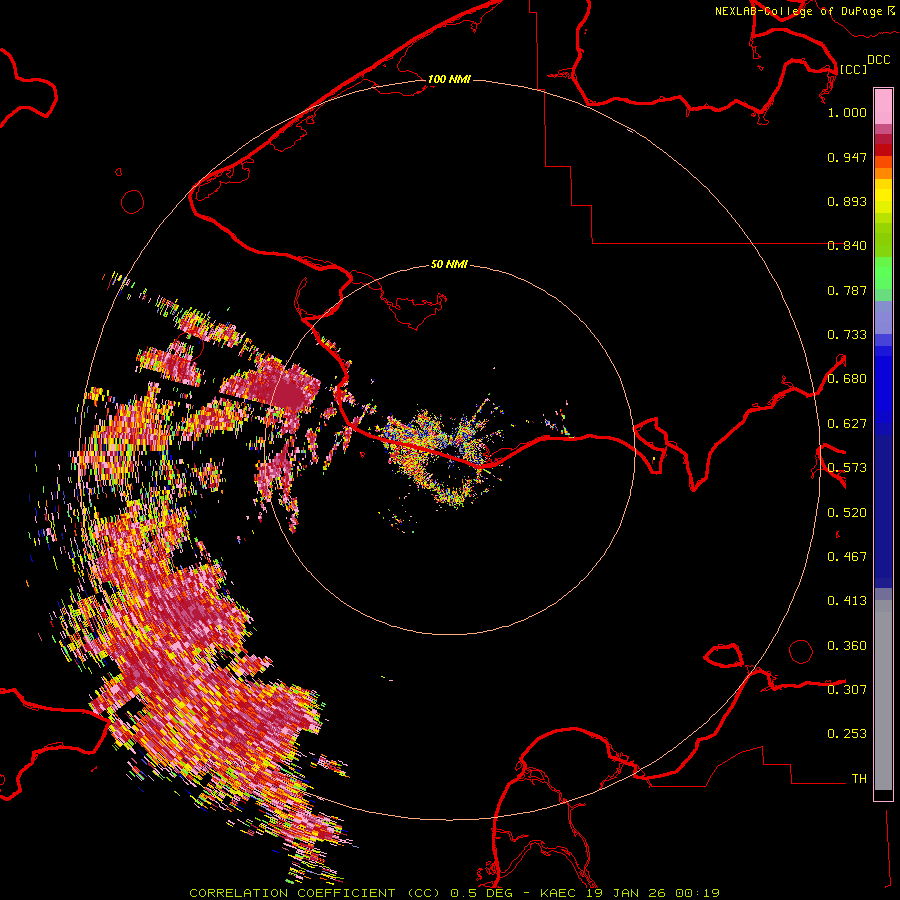Click the 1.000 value on the color scale
The image size is (900, 900).
click(x=847, y=112)
